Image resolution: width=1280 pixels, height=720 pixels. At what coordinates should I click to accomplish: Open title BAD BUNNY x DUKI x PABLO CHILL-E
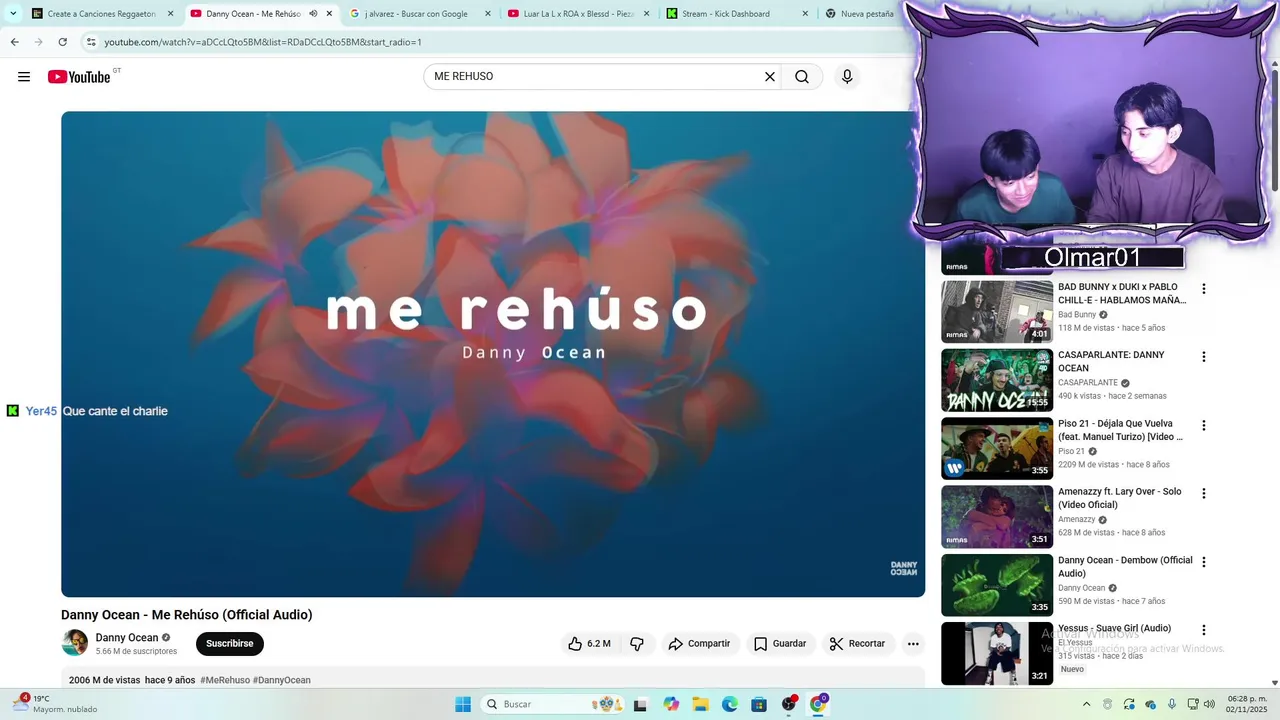(x=1122, y=293)
